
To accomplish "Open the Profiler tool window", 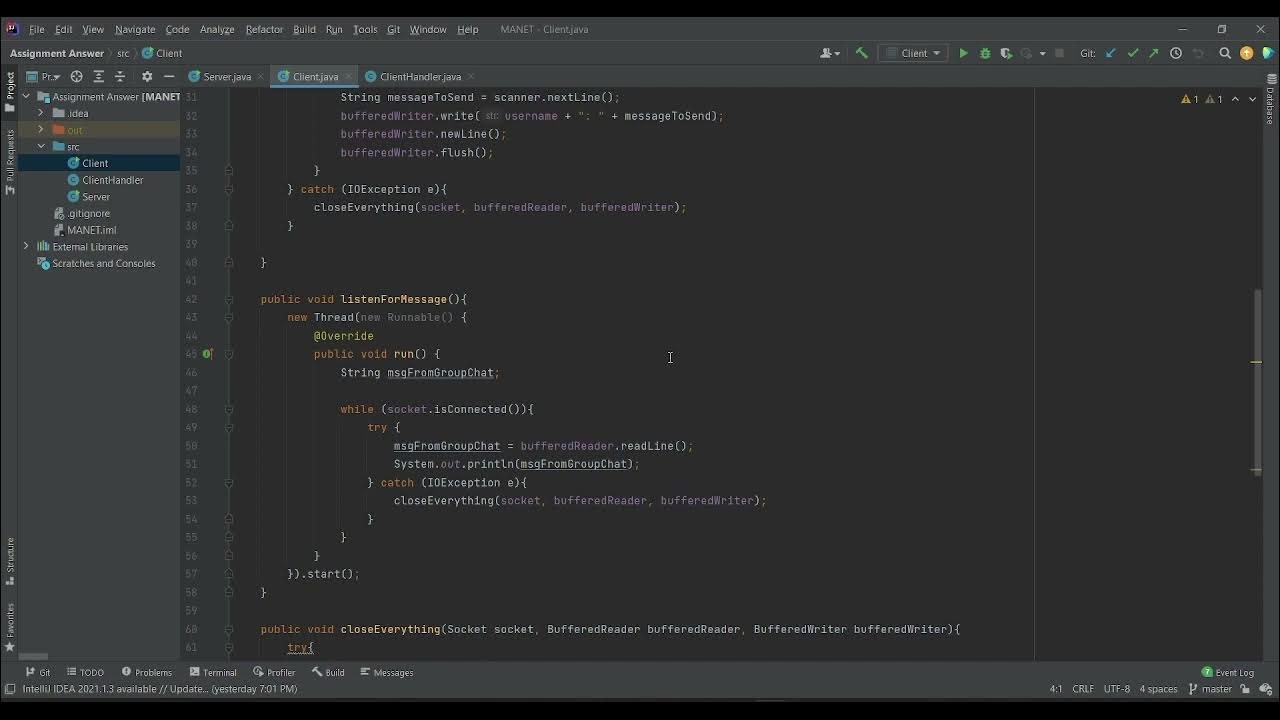I will click(274, 672).
